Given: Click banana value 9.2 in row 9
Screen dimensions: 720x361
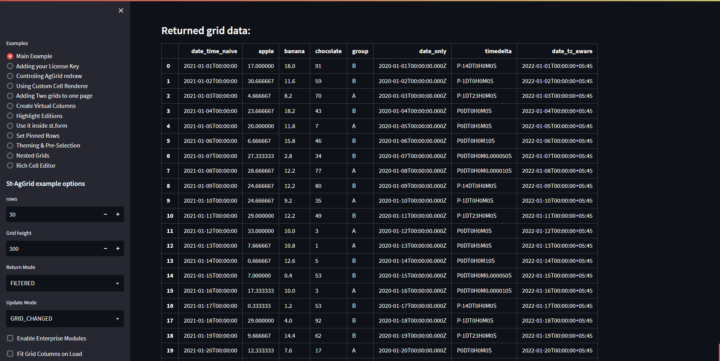Looking at the screenshot, I should point(294,201).
